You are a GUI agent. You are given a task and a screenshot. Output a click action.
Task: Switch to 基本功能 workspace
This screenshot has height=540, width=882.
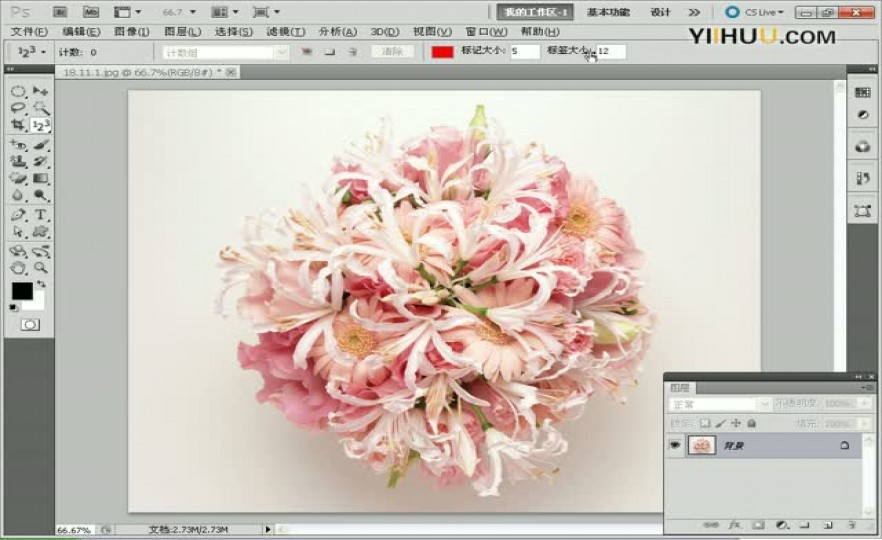point(608,12)
